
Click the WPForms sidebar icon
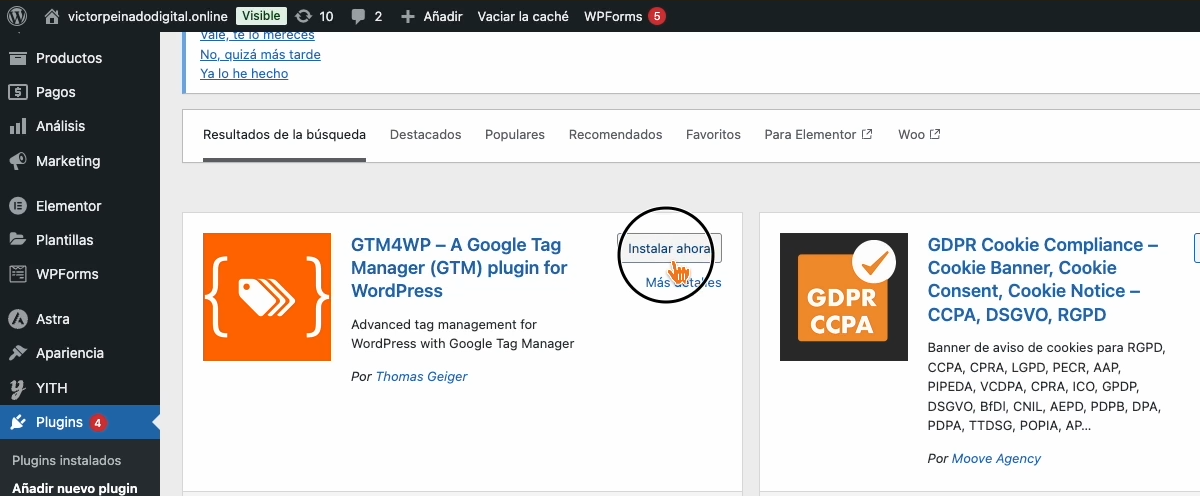[x=17, y=274]
